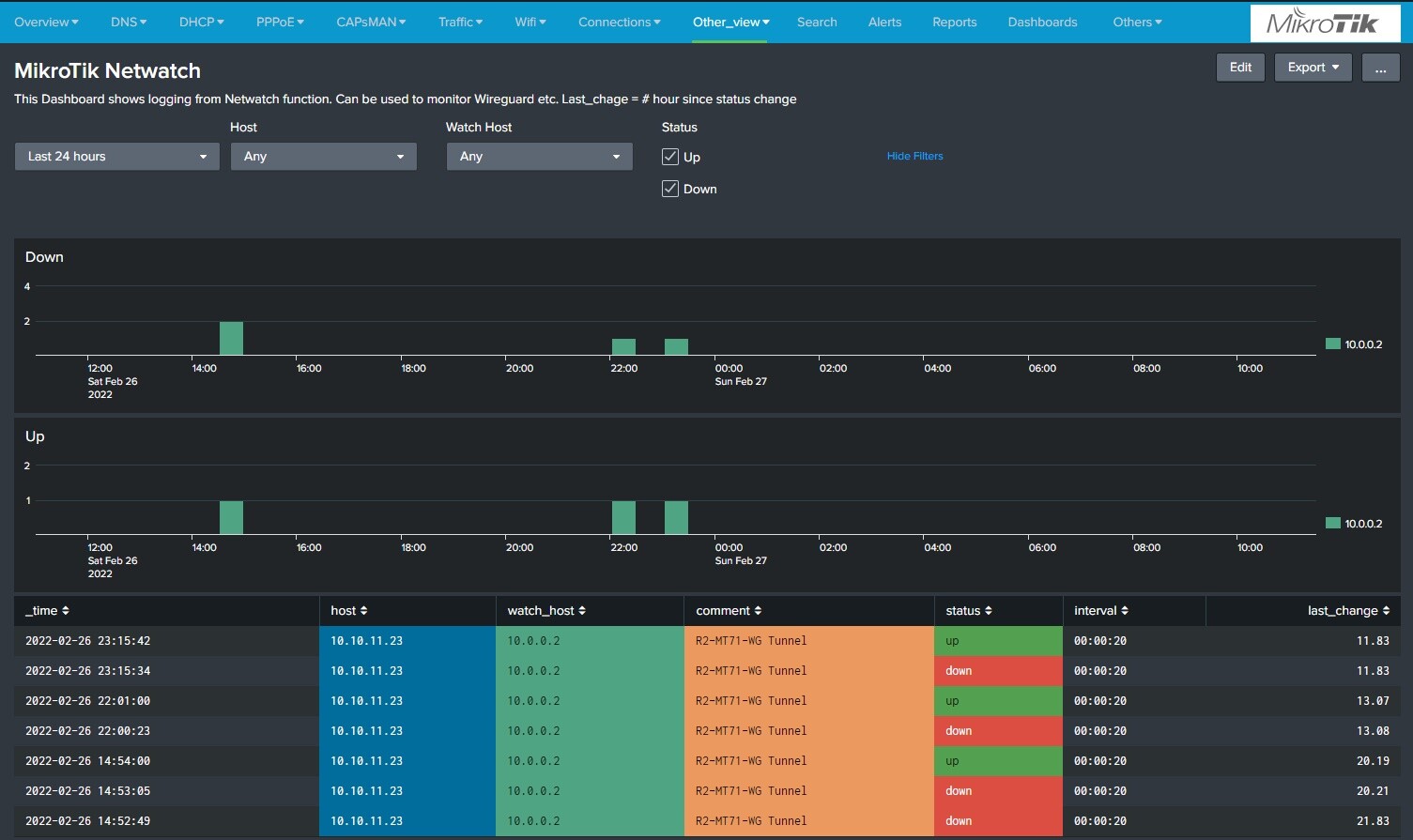The image size is (1413, 840).
Task: Sort table by interval column
Action: 1101,611
